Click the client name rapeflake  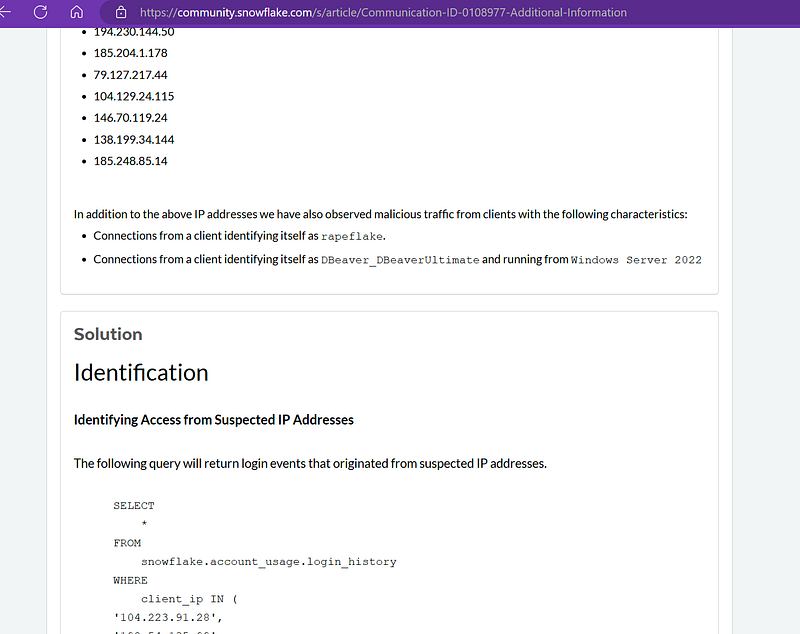tap(352, 236)
